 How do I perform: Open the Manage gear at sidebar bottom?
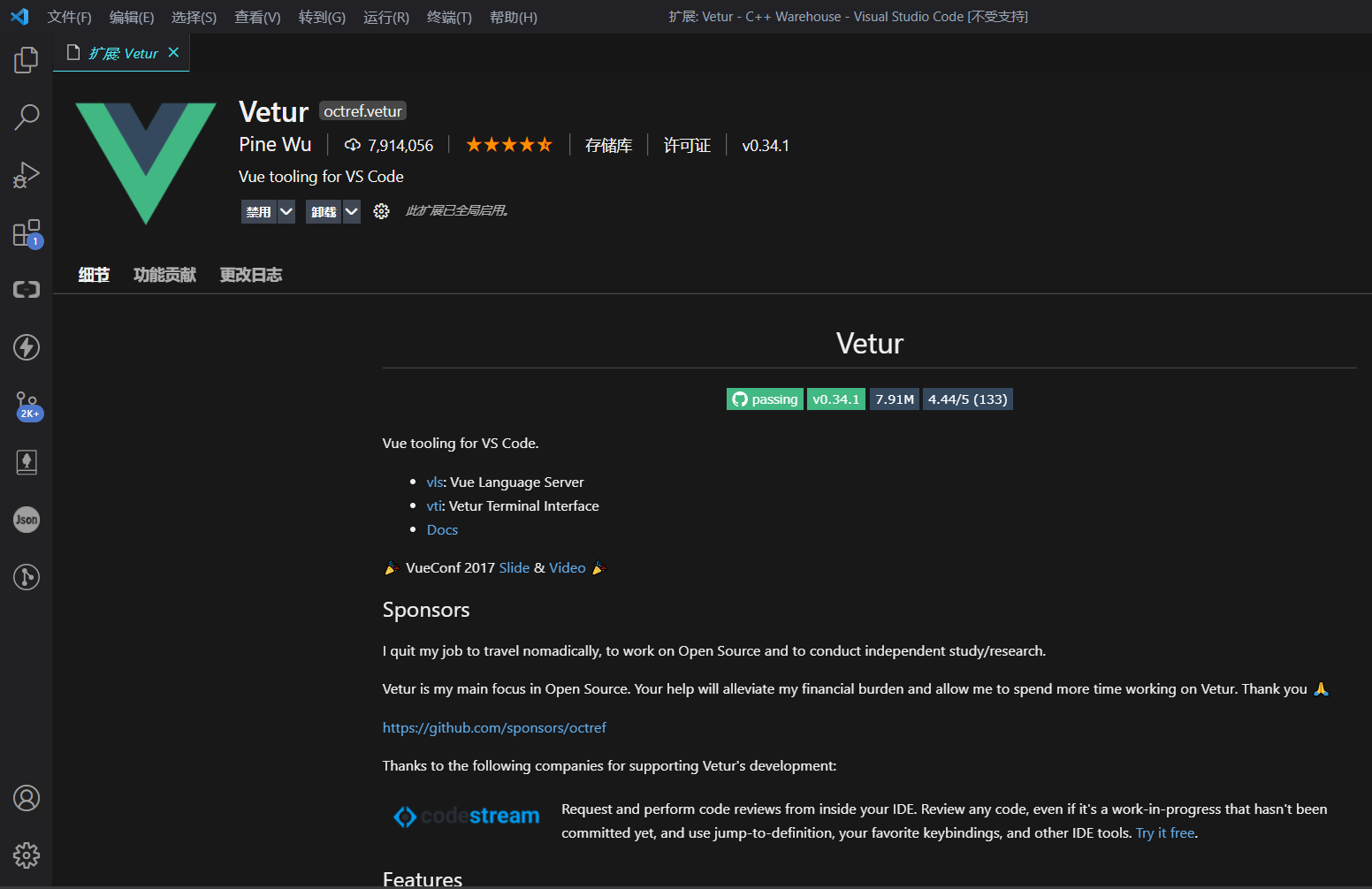27,855
